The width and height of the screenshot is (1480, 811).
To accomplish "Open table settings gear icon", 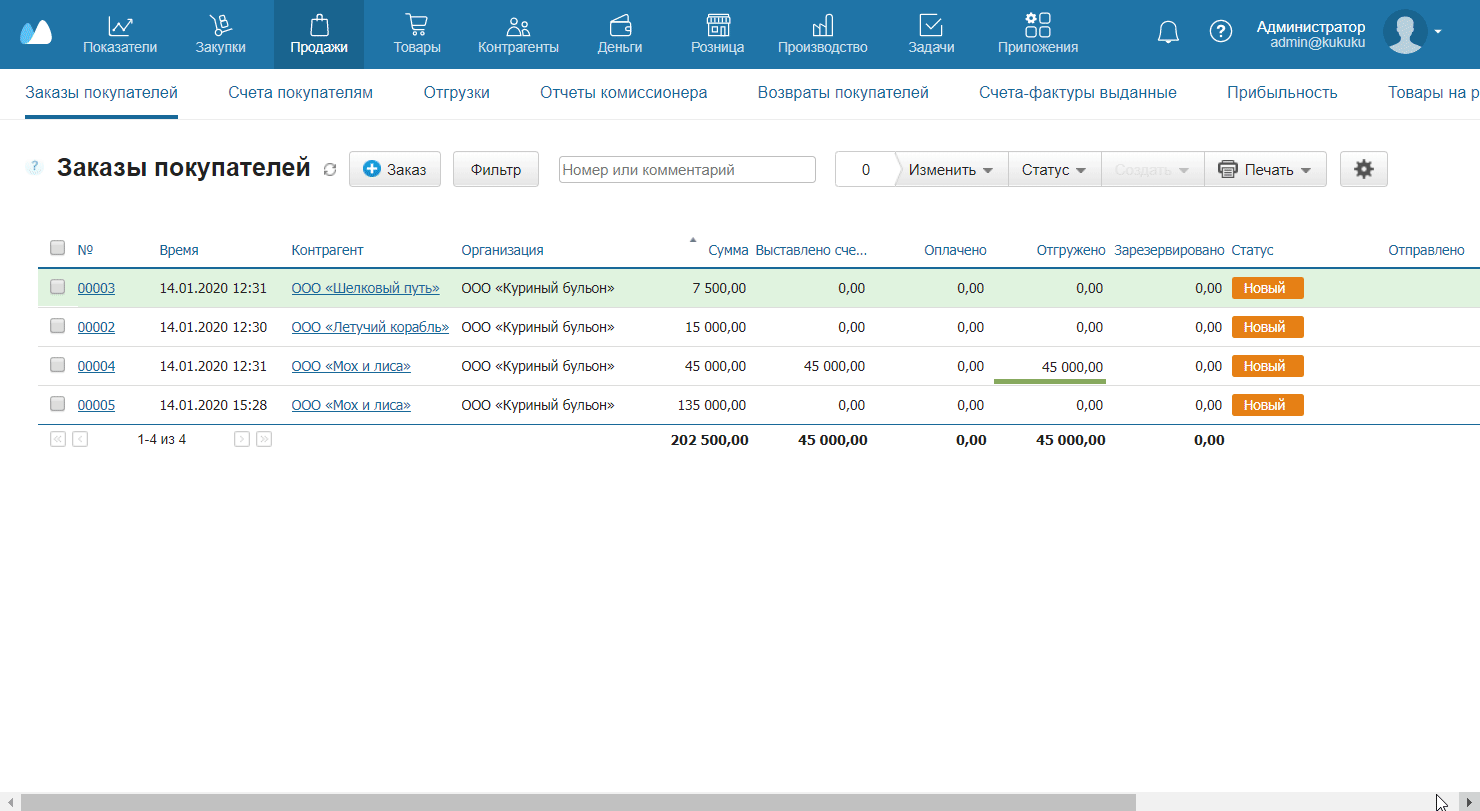I will click(x=1363, y=170).
